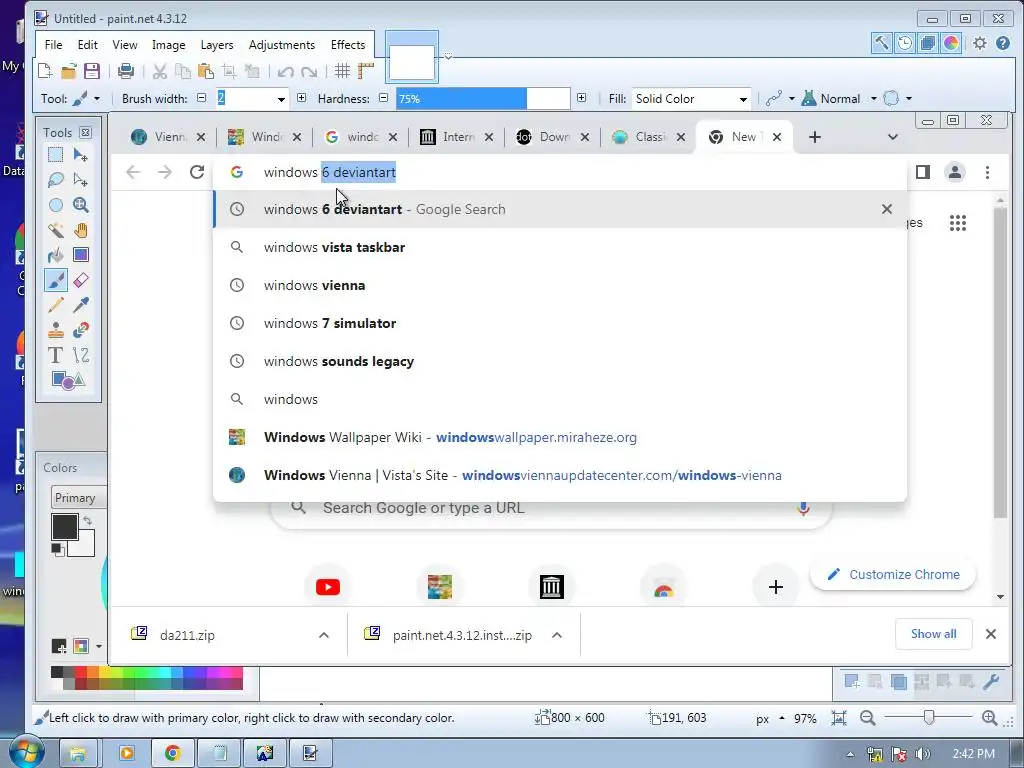
Task: Select the Gradient tool
Action: pyautogui.click(x=80, y=255)
